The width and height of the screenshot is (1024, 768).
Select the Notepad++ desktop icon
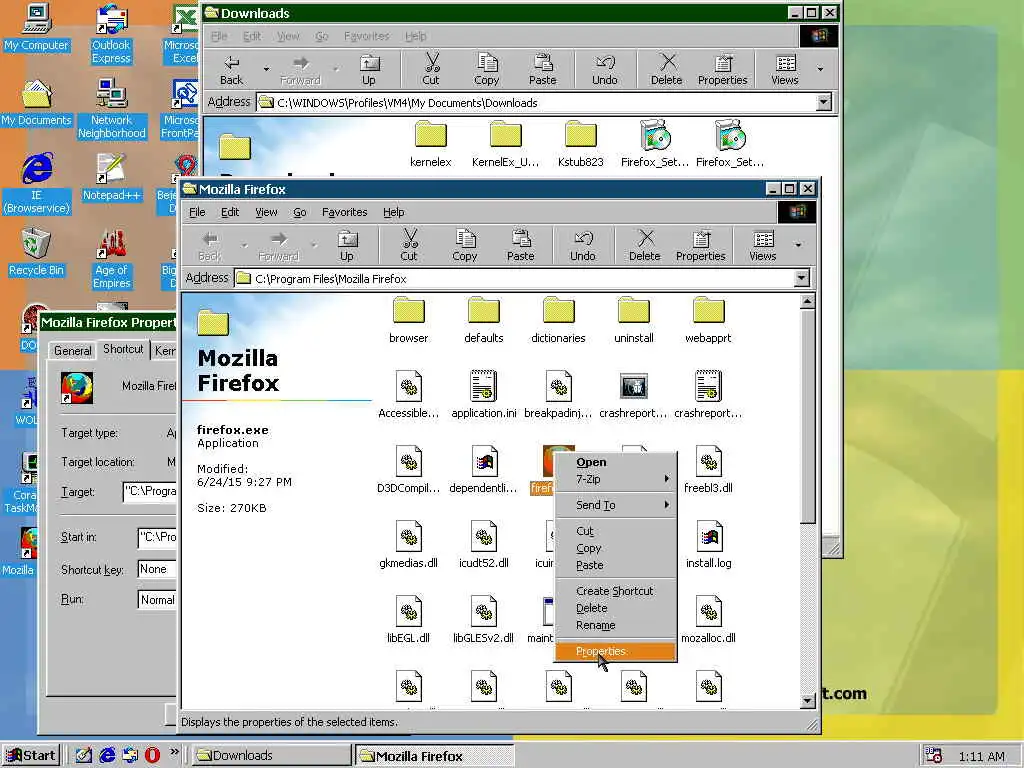click(111, 178)
